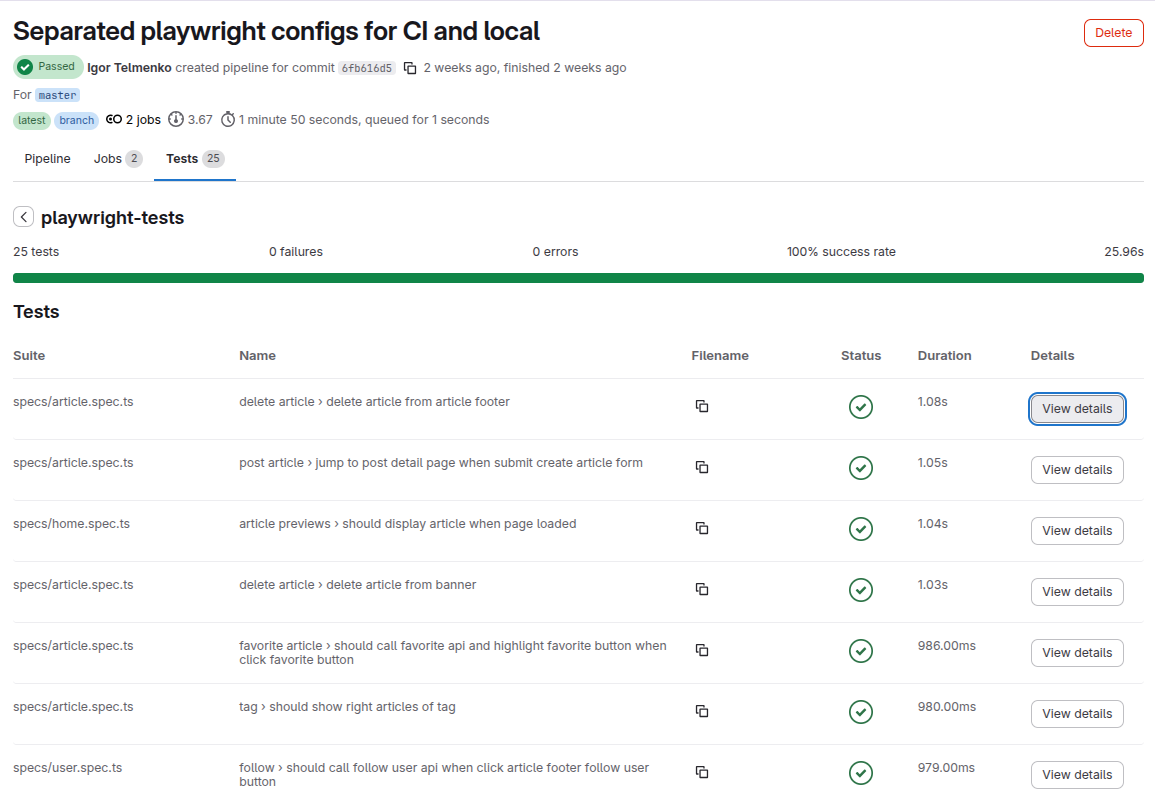Switch to the Pipeline tab
Screen dimensions: 1155x795
[x=47, y=159]
